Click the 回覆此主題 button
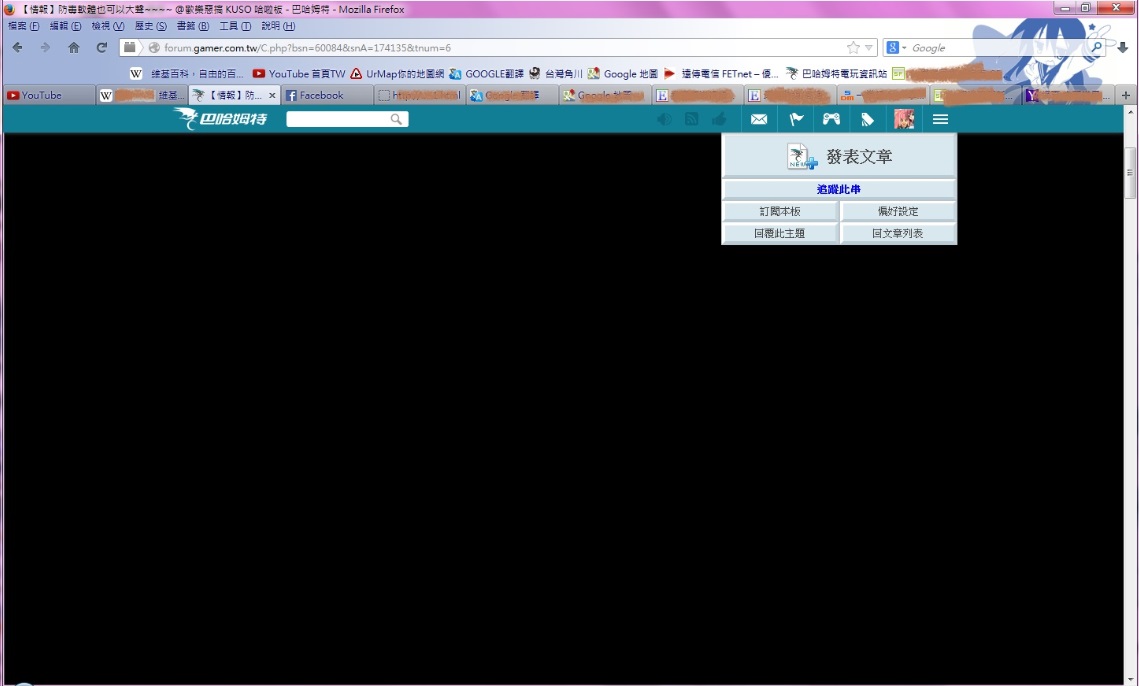The height and width of the screenshot is (686, 1139). [x=780, y=233]
